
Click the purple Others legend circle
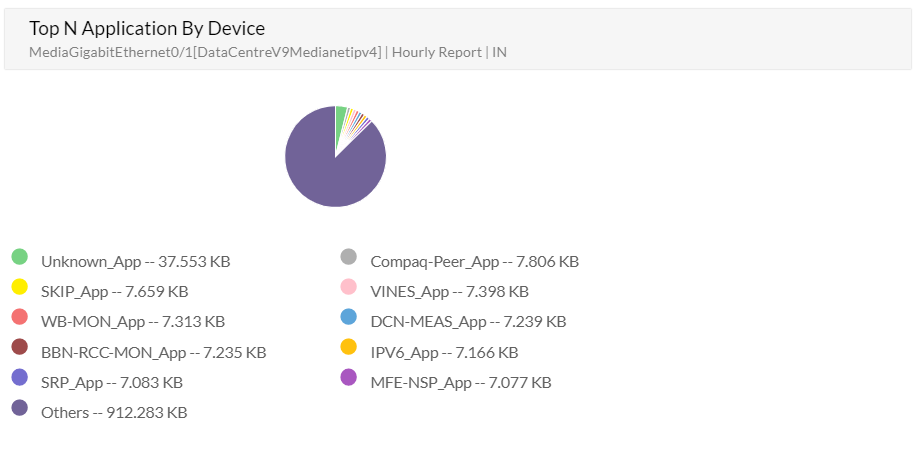coord(19,407)
